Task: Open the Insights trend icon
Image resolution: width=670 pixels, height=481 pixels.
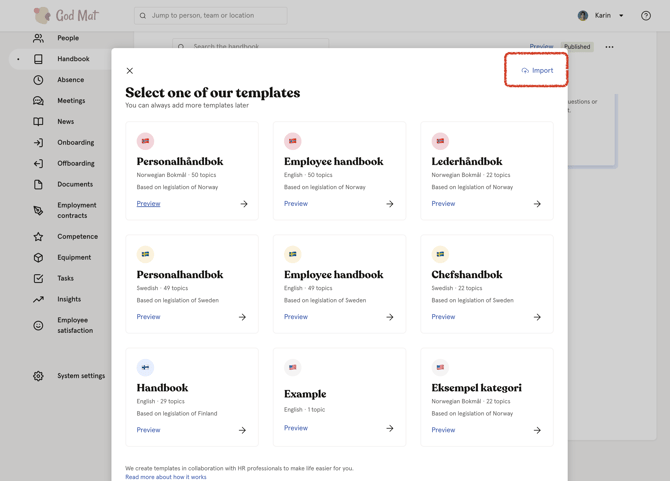Action: (x=38, y=299)
